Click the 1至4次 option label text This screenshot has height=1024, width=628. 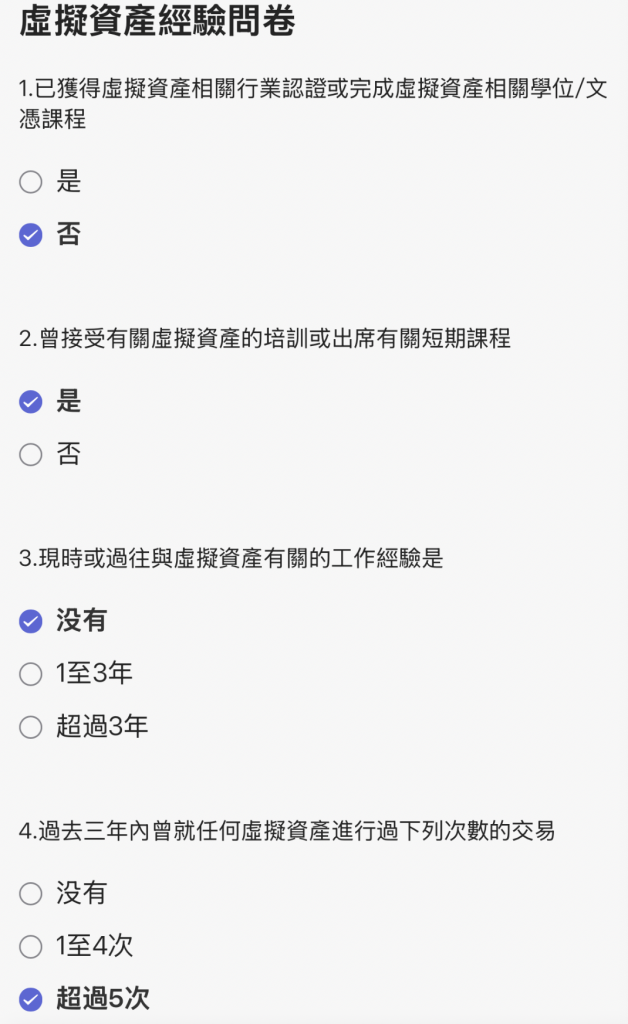pos(94,946)
